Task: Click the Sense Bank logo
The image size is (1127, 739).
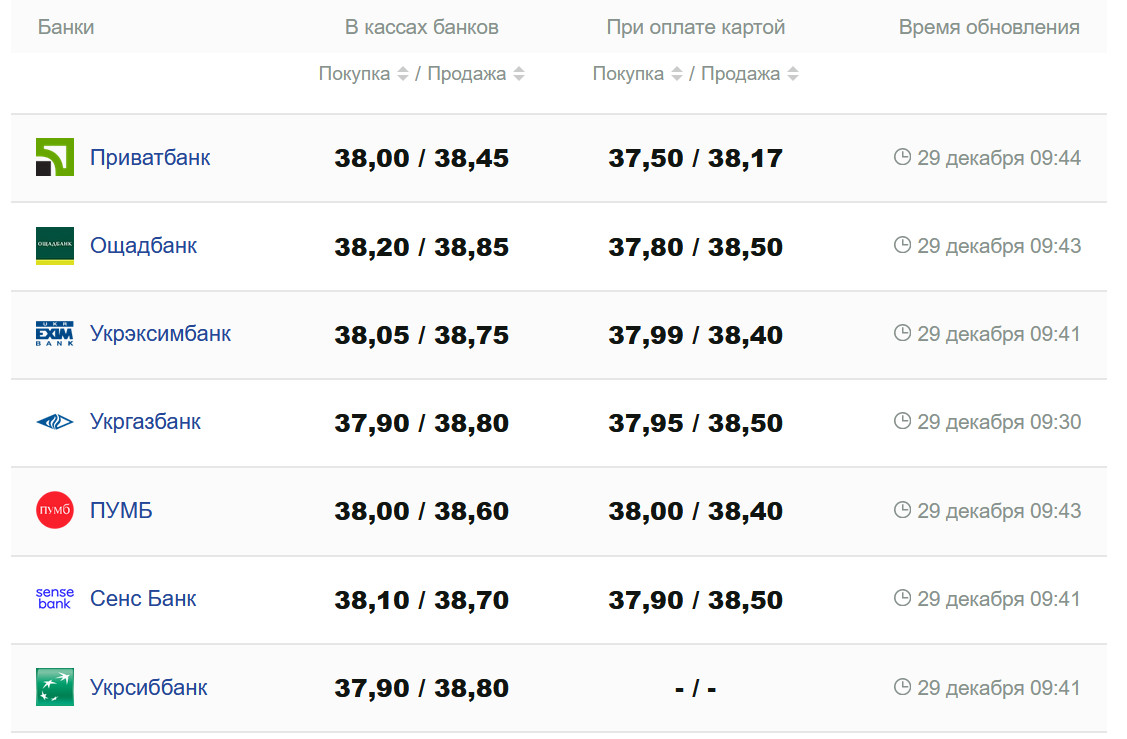Action: (54, 599)
